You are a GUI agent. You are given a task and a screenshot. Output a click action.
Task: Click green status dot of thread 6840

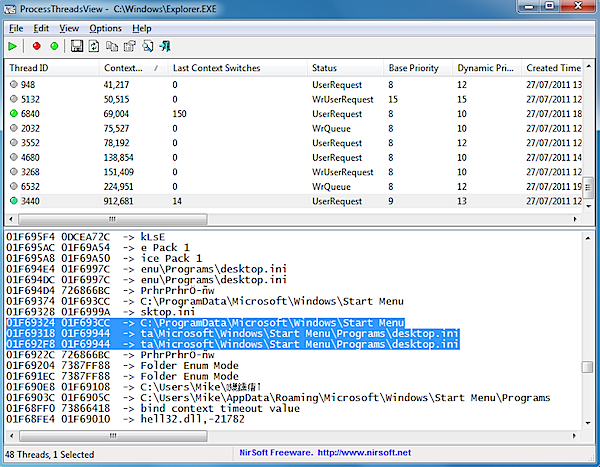coord(14,113)
